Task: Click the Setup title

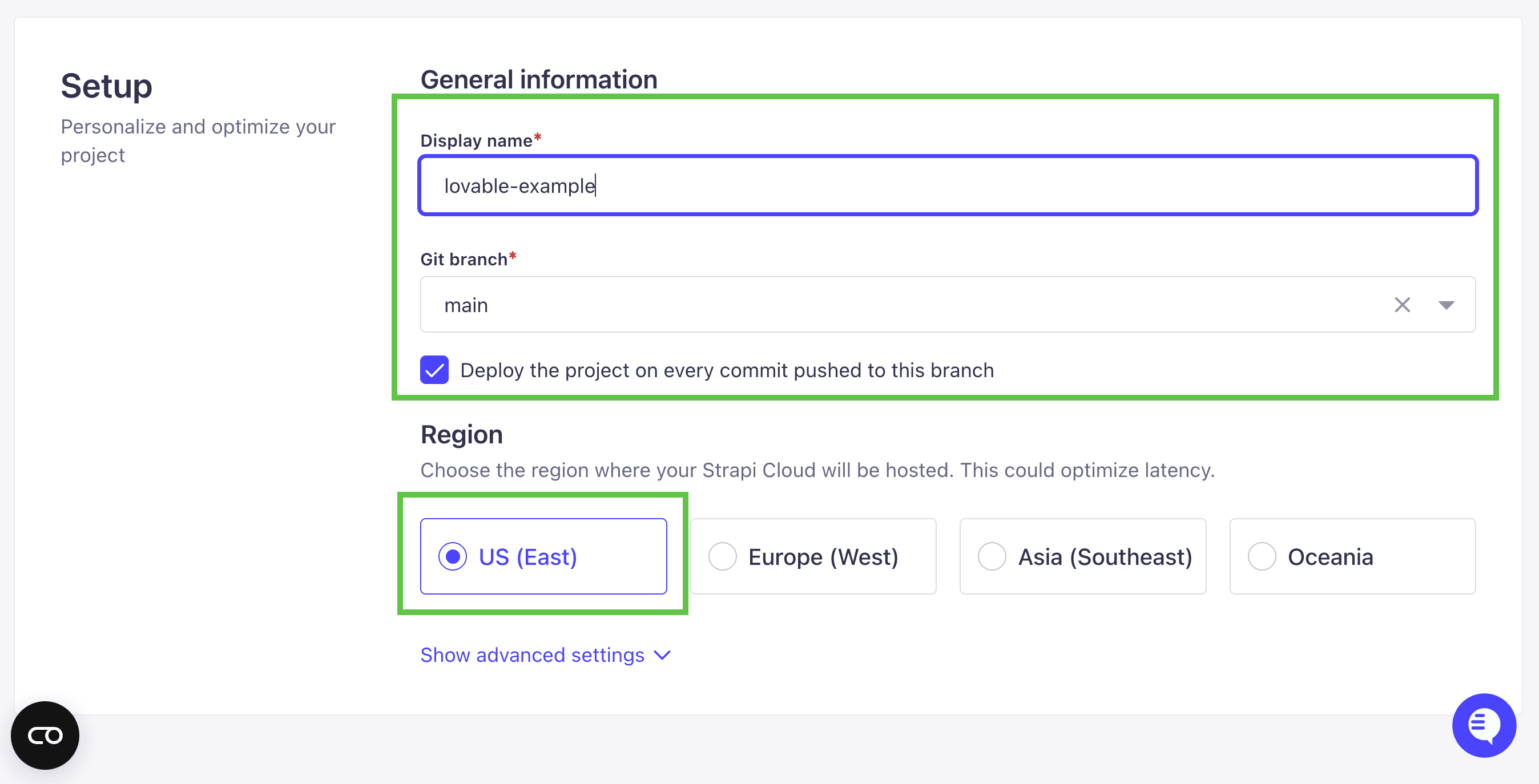Action: pyautogui.click(x=106, y=86)
